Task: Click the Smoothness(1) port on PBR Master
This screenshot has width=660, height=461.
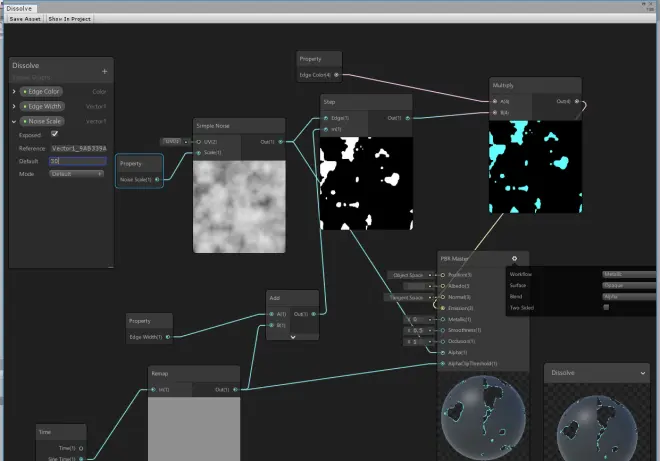Action: [443, 330]
